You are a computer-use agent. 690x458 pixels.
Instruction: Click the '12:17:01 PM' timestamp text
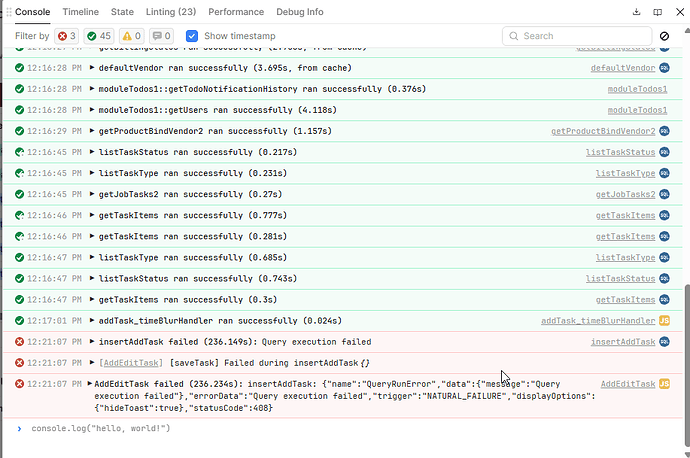click(x=54, y=321)
